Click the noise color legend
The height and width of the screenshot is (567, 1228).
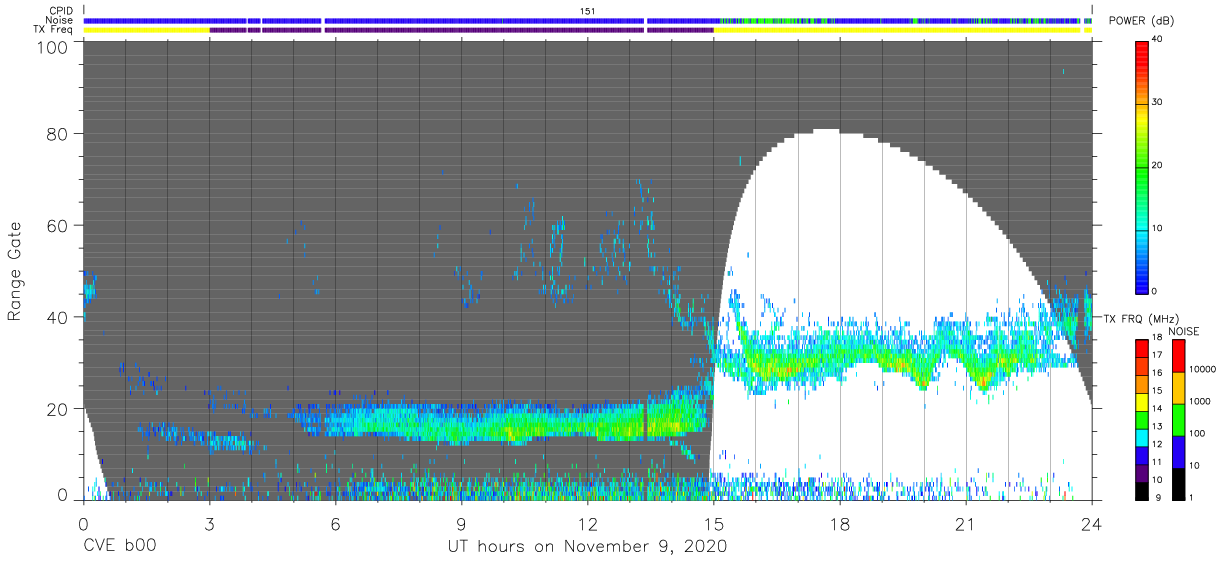[x=1178, y=420]
